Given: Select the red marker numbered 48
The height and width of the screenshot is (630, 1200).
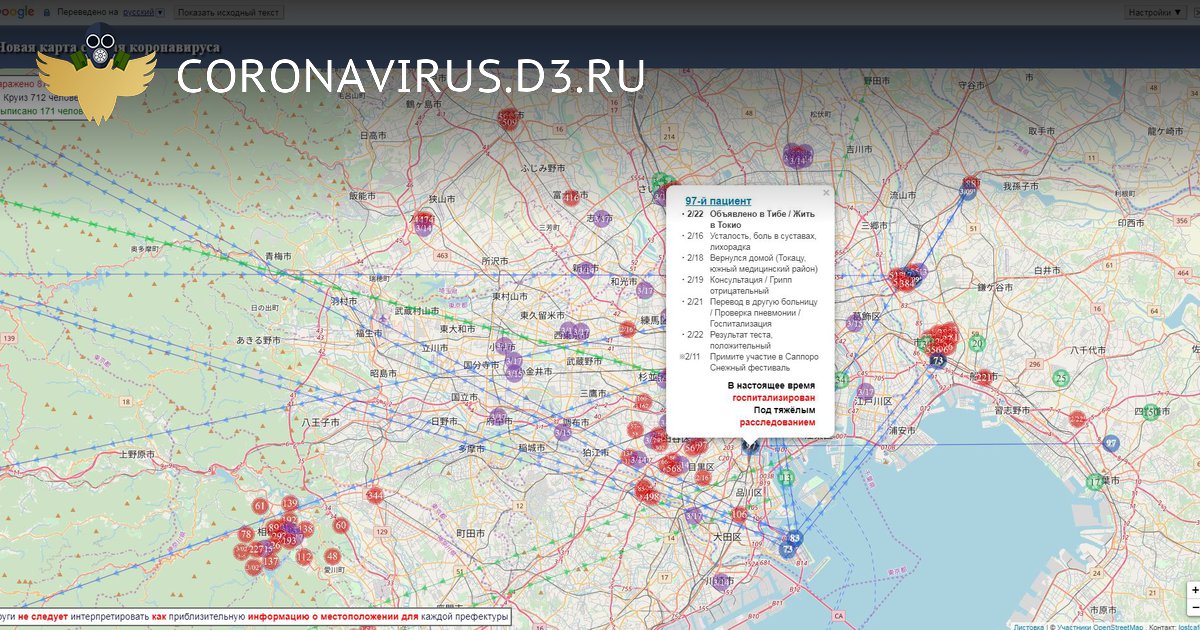Looking at the screenshot, I should point(334,555).
